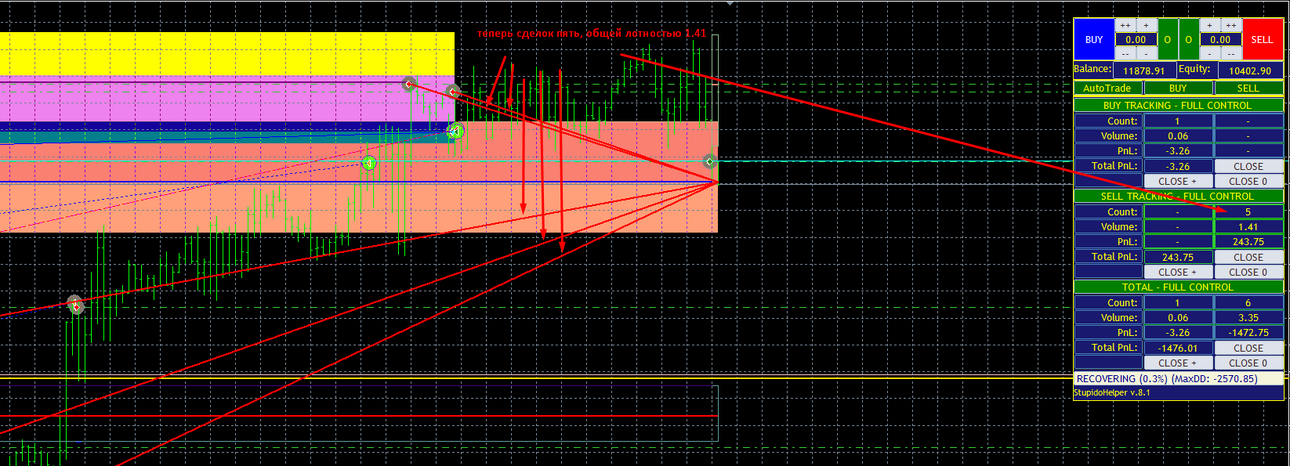Viewport: 1290px width, 466px height.
Task: Increase buy lot with the single + beside BUY
Action: [x=1147, y=25]
